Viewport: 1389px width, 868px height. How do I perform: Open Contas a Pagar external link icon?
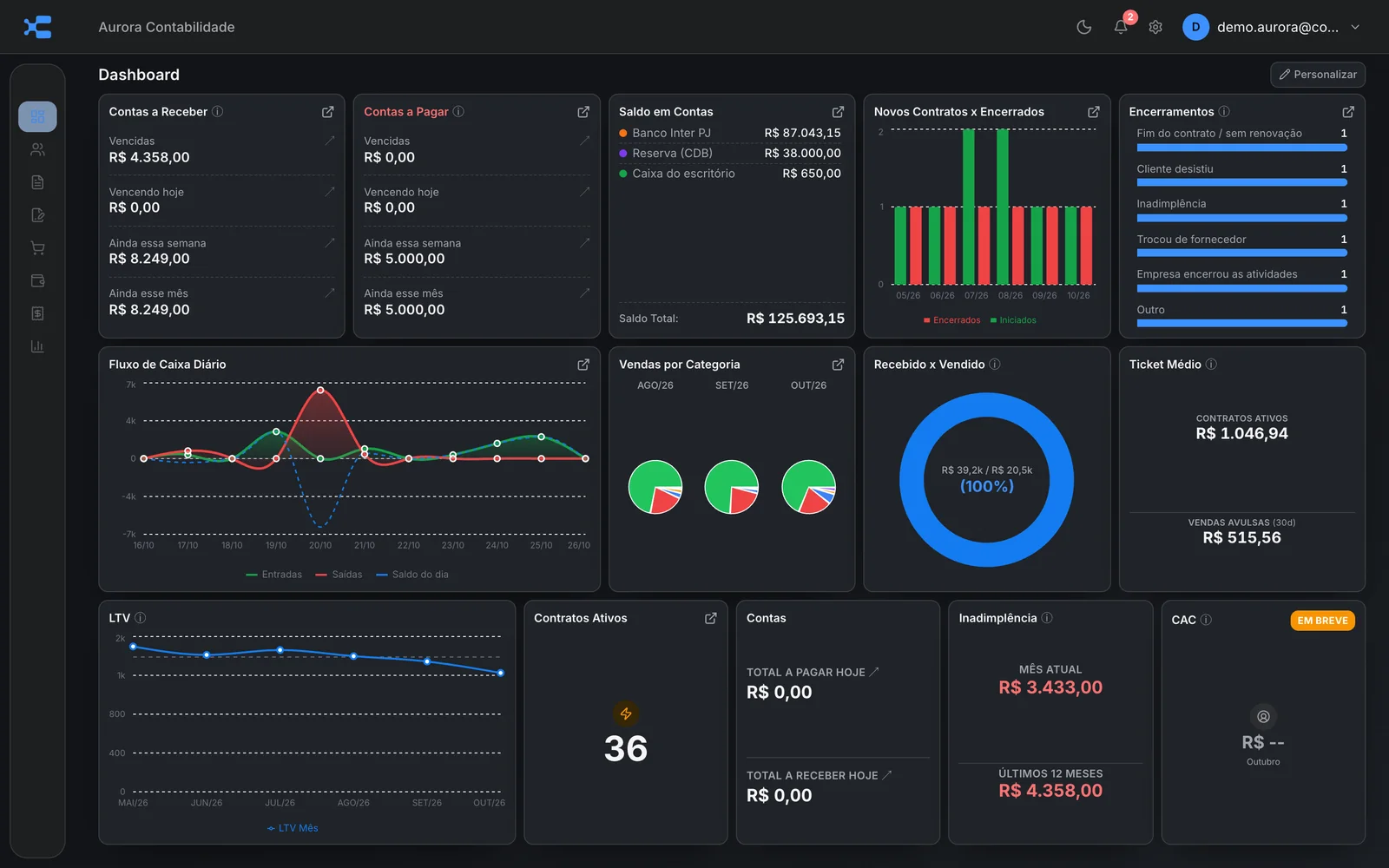click(x=583, y=112)
